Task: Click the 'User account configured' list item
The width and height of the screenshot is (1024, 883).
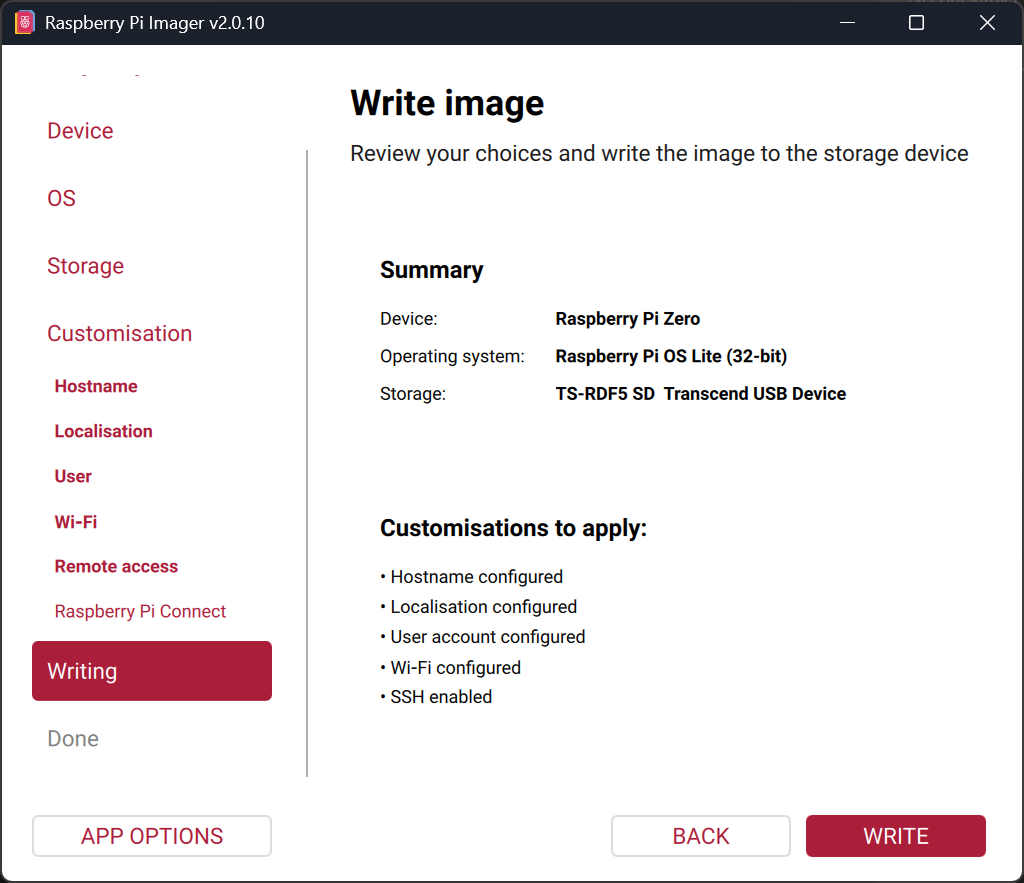Action: (483, 637)
